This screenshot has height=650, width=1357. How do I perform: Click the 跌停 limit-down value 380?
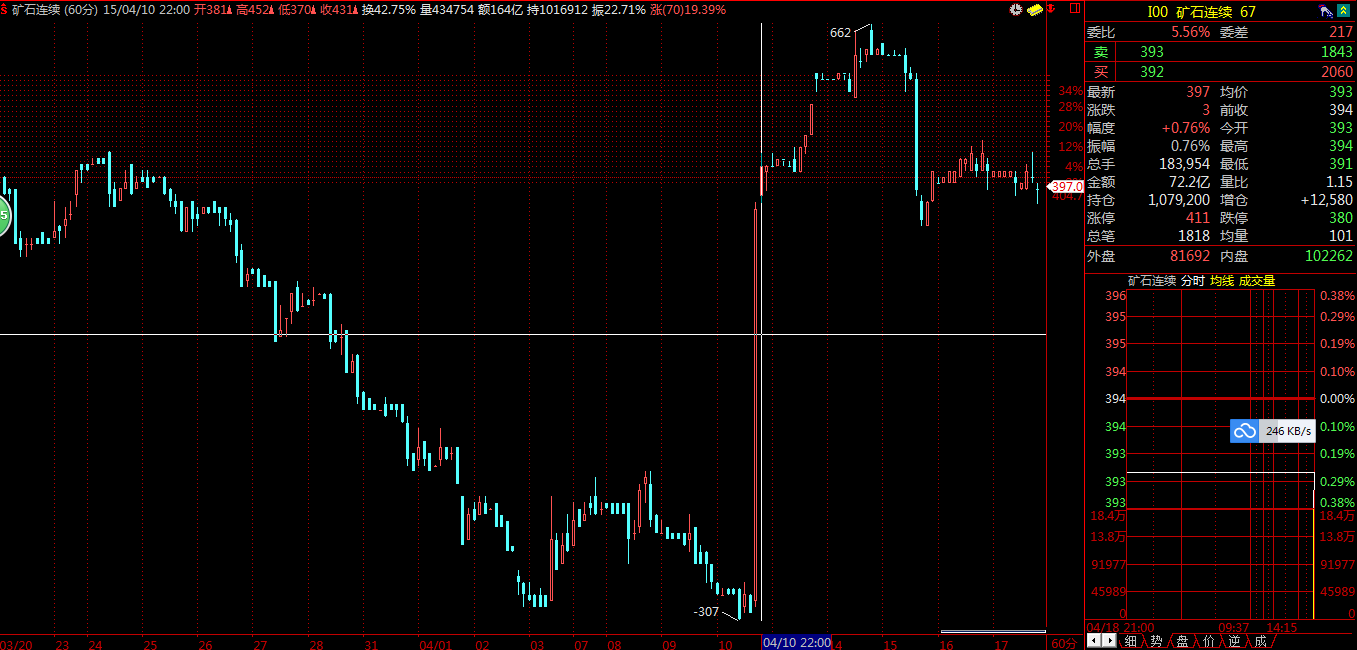1341,218
